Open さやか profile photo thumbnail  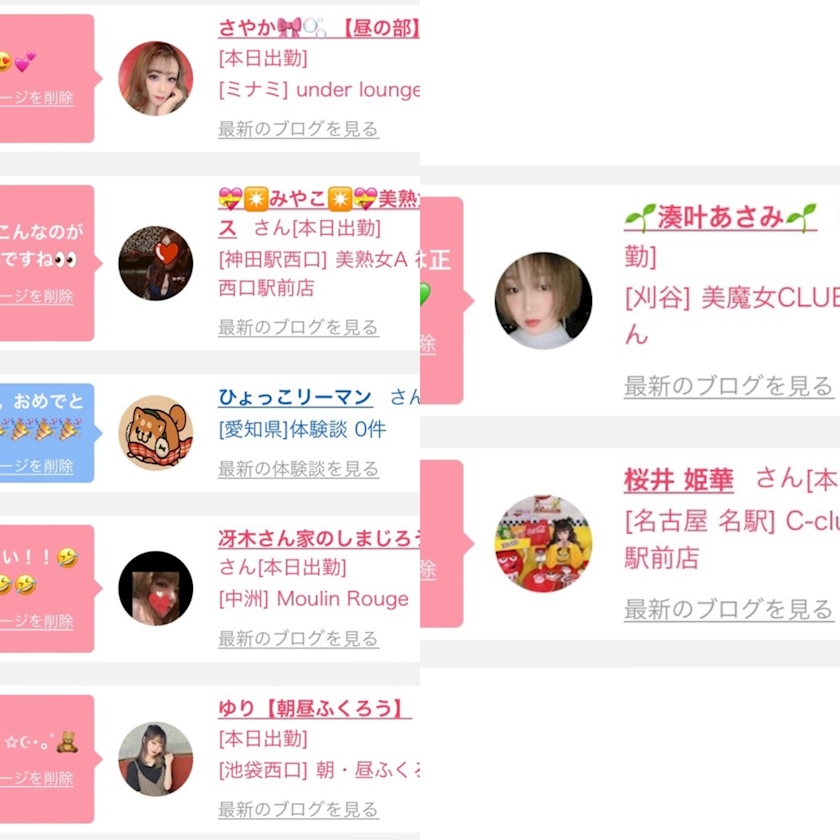coord(155,78)
